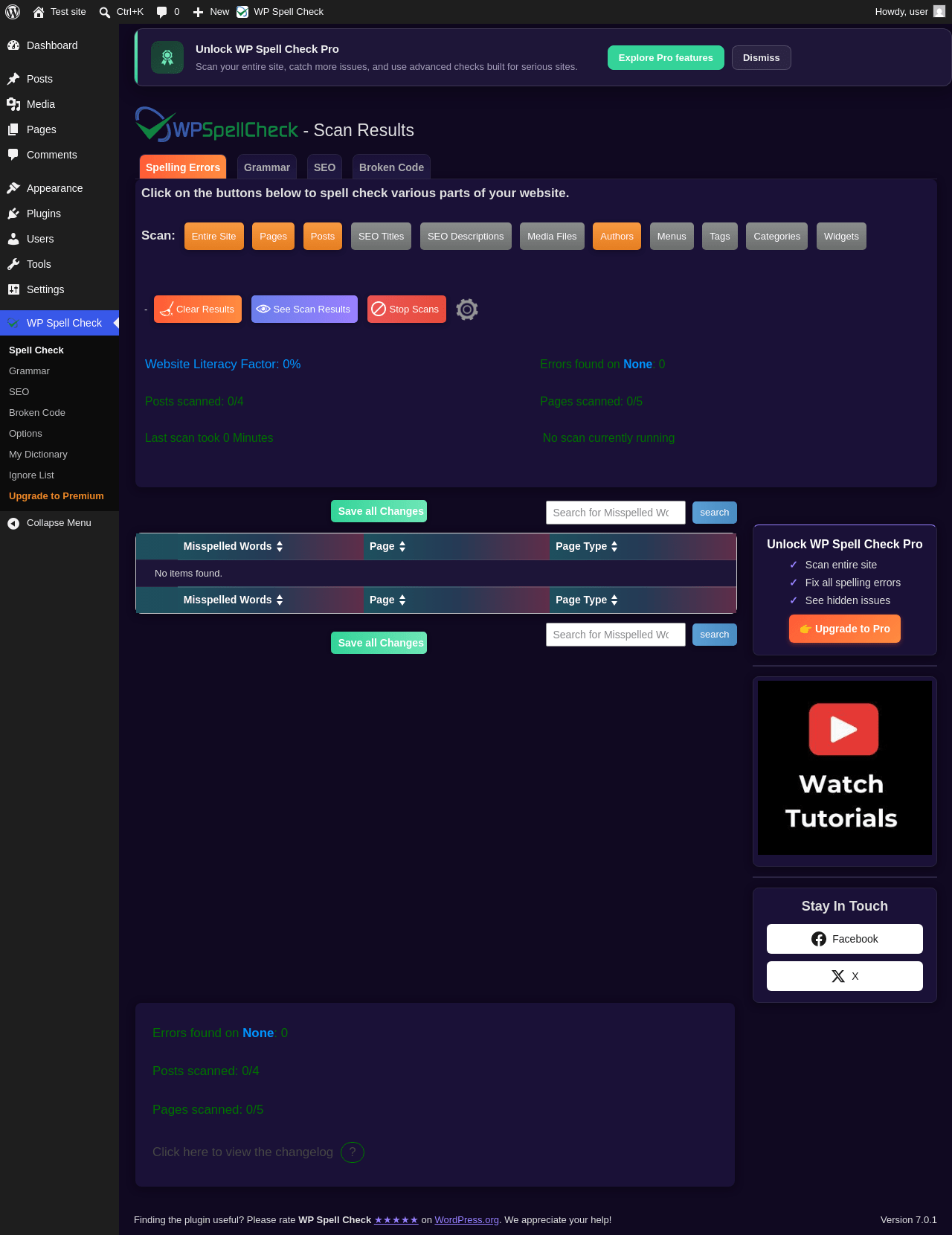Screen dimensions: 952x1235
Task: Click the plus New icon in admin bar
Action: [198, 12]
